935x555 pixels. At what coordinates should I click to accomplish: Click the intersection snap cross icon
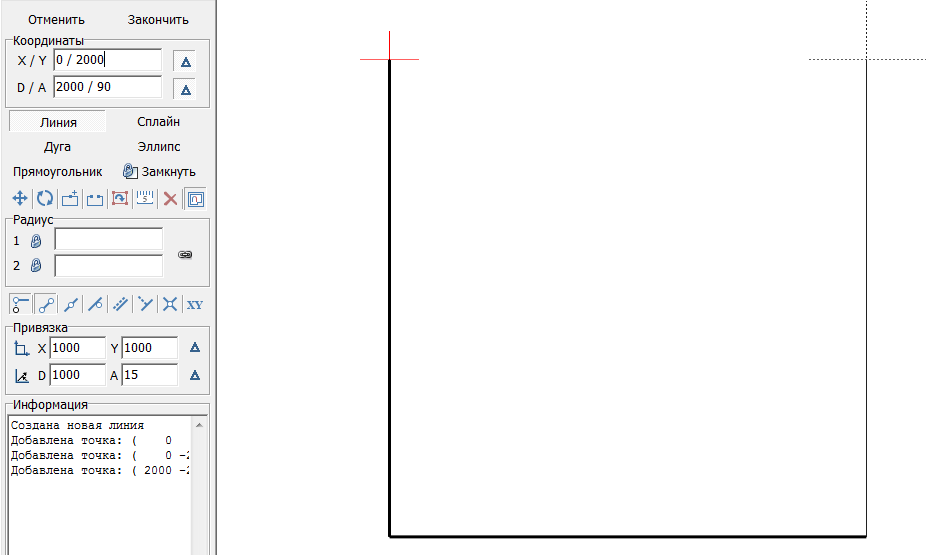[170, 304]
